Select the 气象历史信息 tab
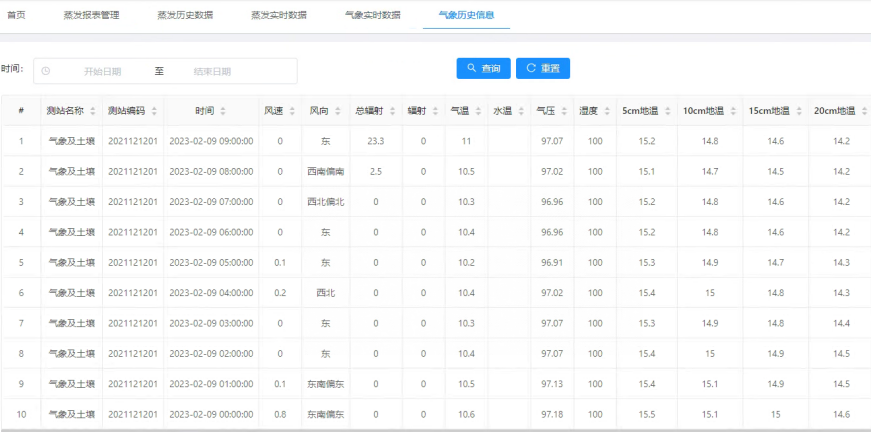The image size is (871, 432). 466,15
